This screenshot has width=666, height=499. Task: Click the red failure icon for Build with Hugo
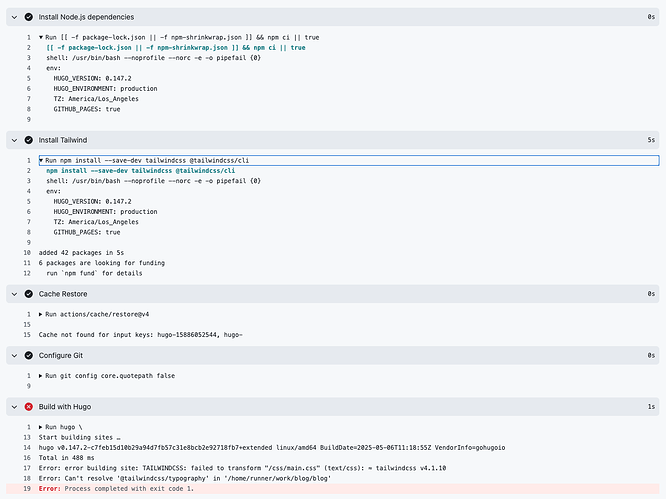(28, 407)
